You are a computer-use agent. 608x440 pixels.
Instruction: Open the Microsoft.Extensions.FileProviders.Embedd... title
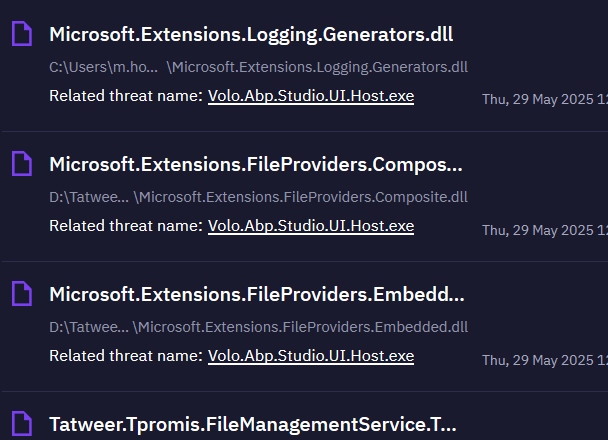[x=256, y=294]
